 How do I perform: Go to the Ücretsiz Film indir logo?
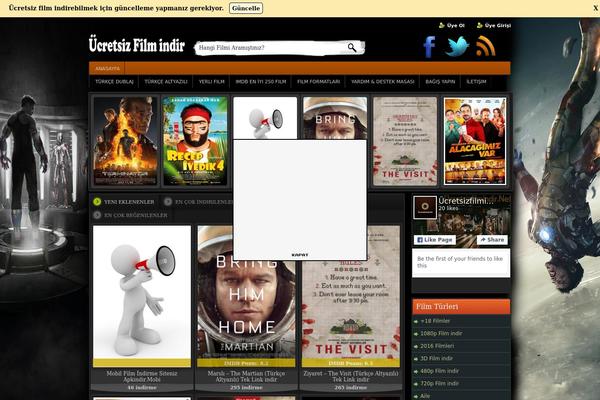click(137, 45)
